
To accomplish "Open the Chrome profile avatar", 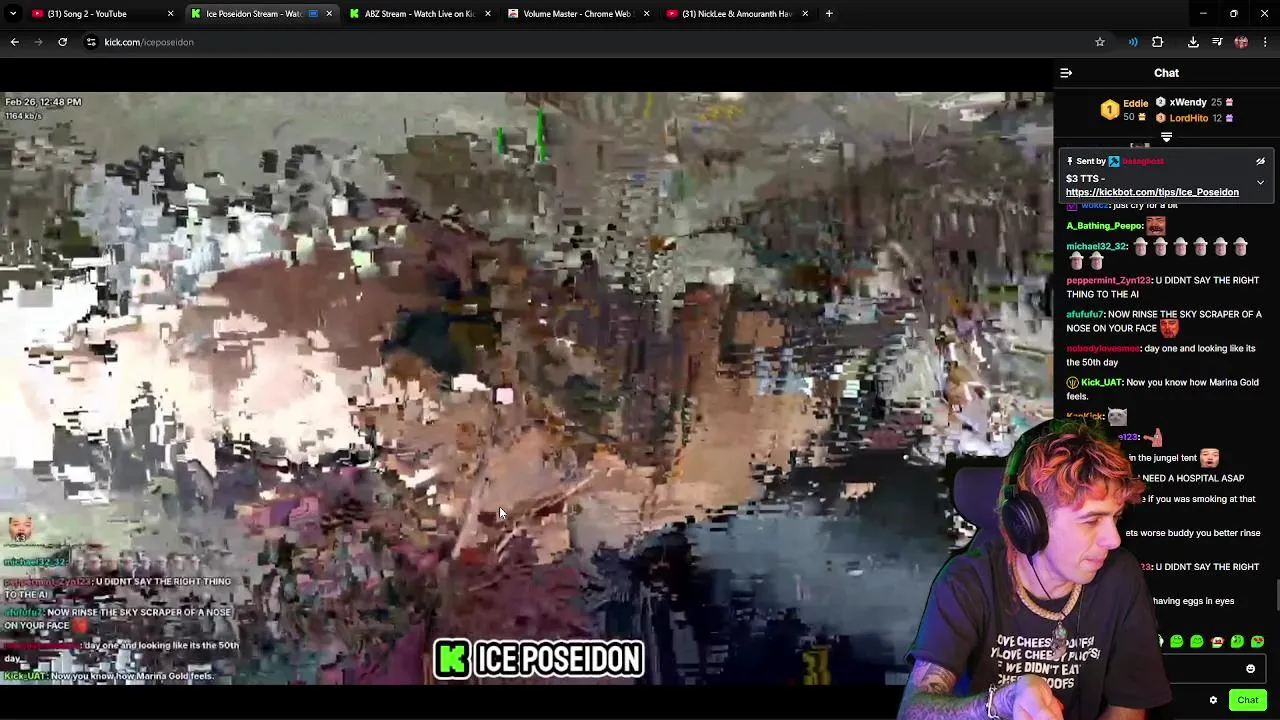I will (1241, 42).
